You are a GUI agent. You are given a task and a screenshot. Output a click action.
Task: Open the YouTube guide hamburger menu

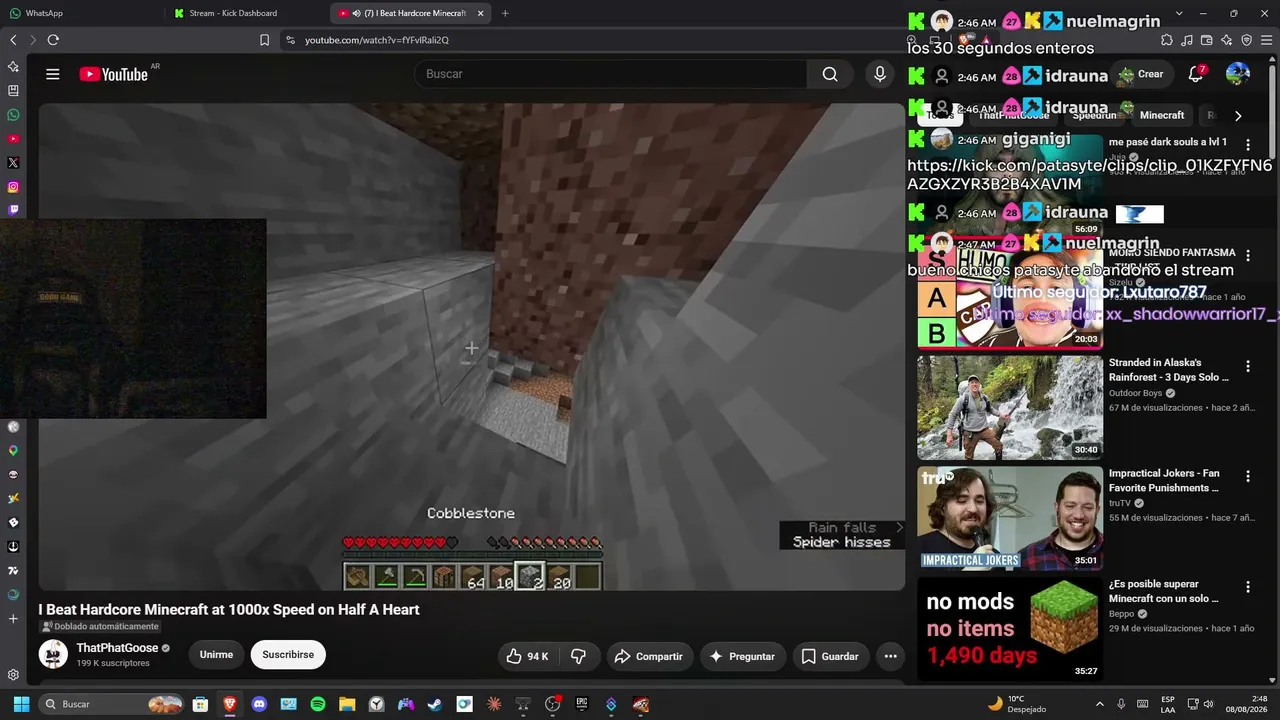pos(53,74)
